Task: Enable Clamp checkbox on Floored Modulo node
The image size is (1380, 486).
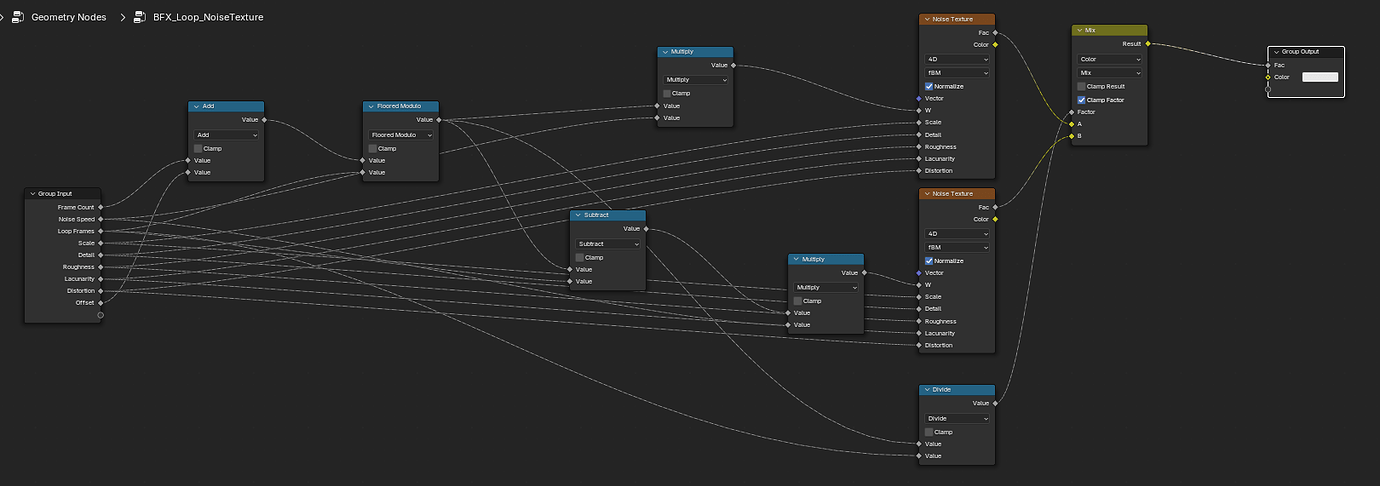Action: tap(372, 148)
